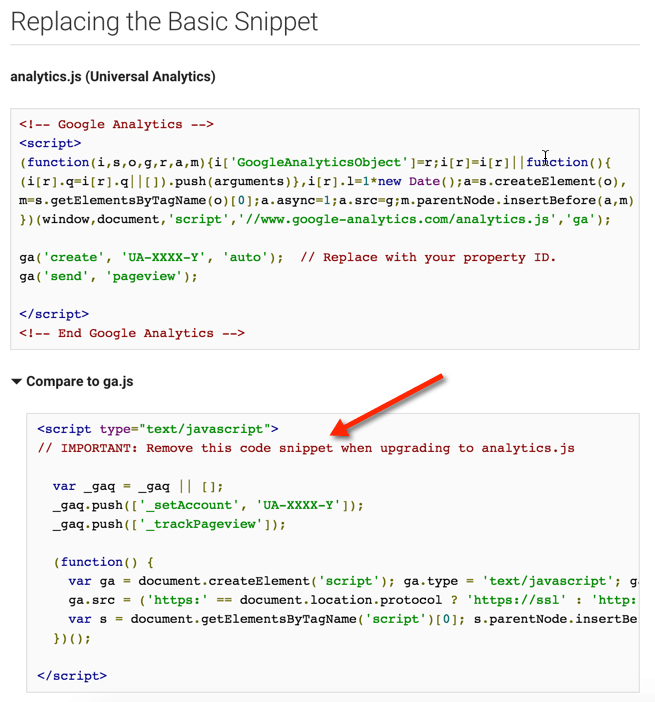Click the closing script tag in ga.js snippet
This screenshot has width=655, height=702.
[x=72, y=676]
